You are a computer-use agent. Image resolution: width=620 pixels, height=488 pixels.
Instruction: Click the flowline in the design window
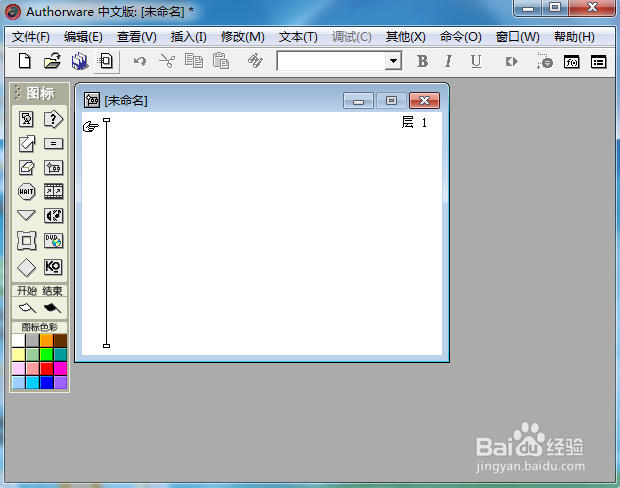pos(106,233)
